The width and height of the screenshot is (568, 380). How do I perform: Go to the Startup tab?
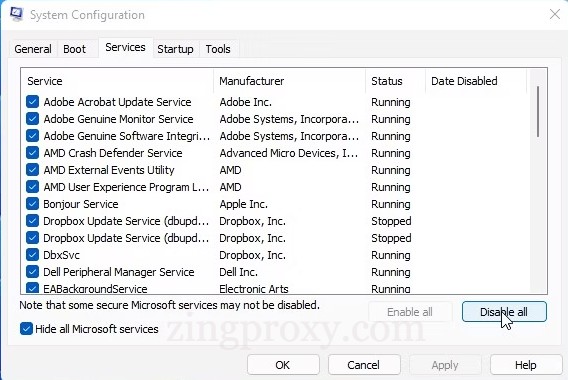click(x=175, y=49)
